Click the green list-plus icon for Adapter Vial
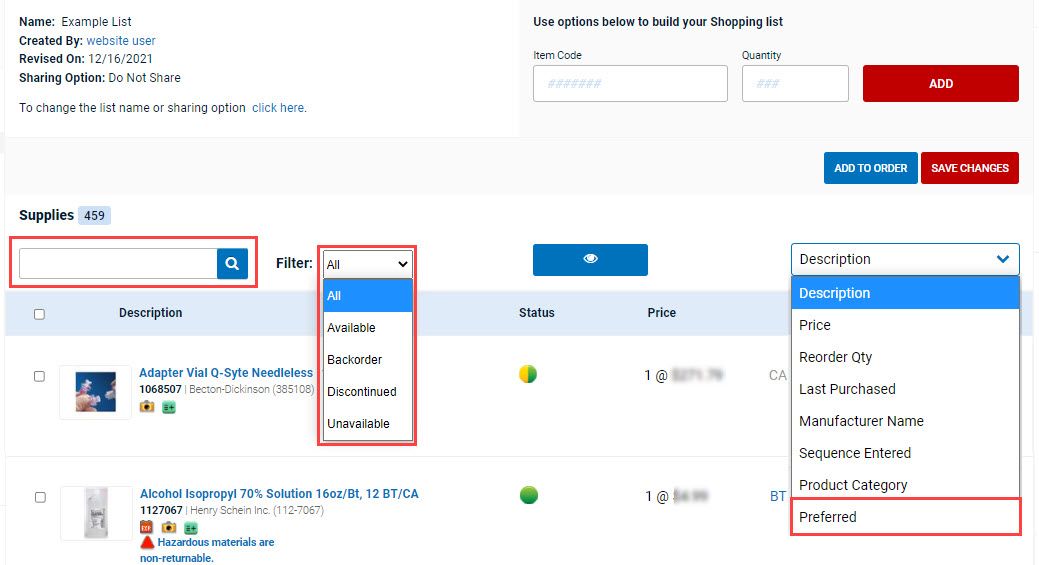1039x565 pixels. [x=168, y=407]
